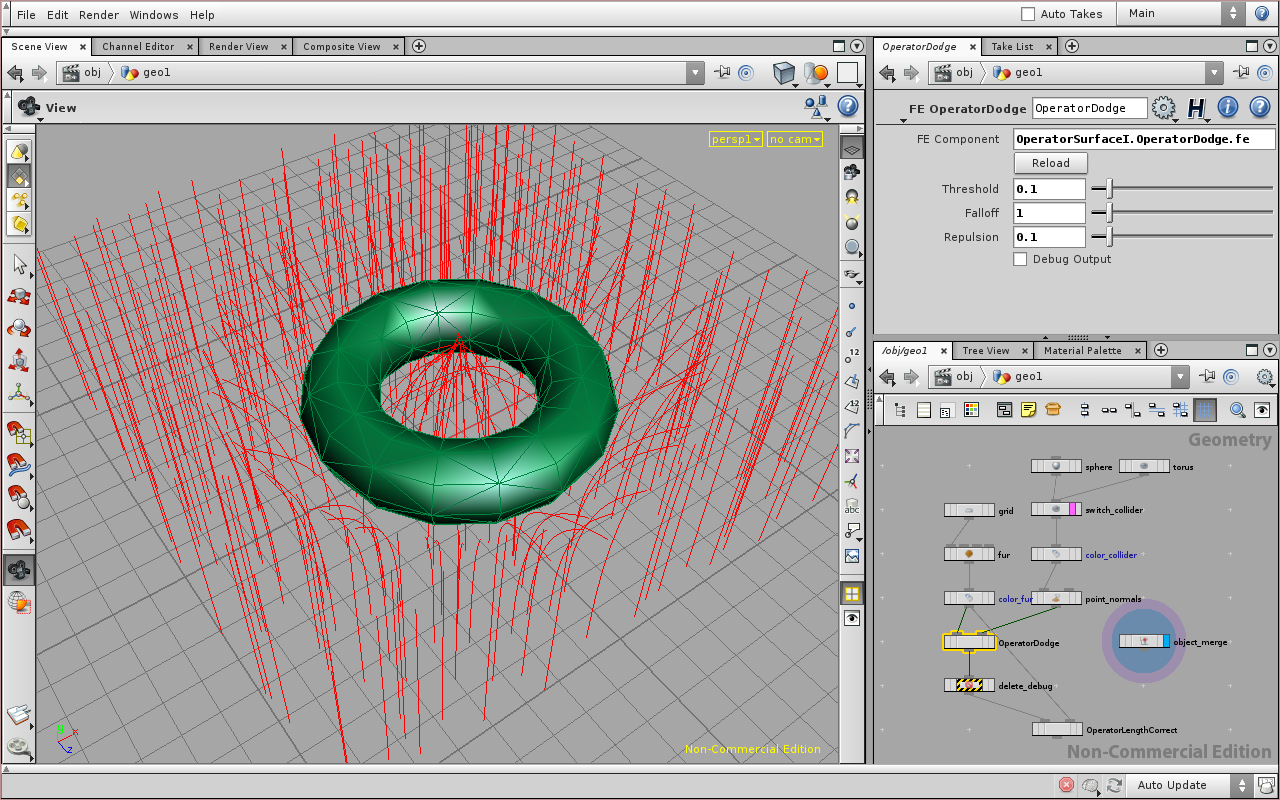The image size is (1280, 800).
Task: Expand the Scene View path dropdown
Action: tap(696, 72)
